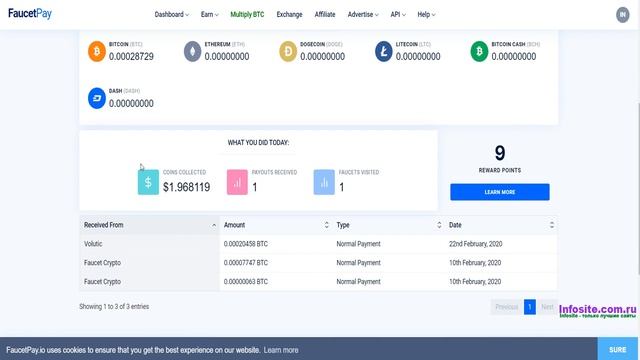Screen dimensions: 640x360
Task: Click the 0.00000063 BTC amount cell
Action: [246, 281]
